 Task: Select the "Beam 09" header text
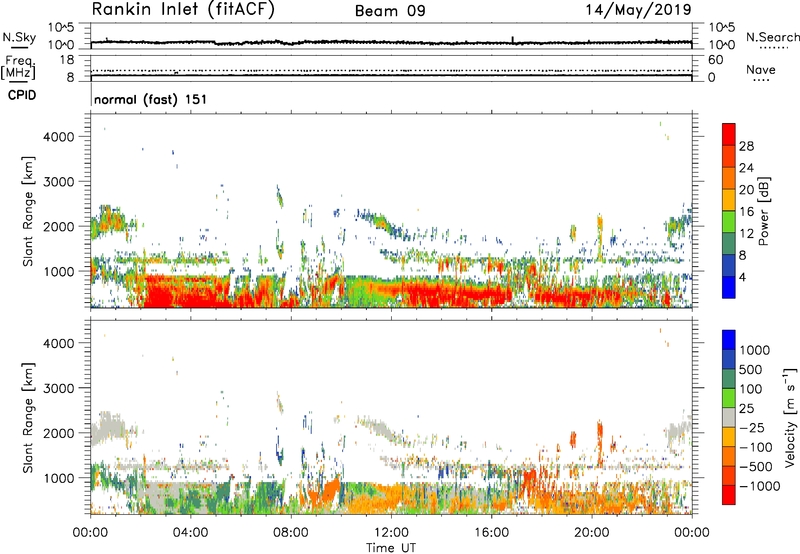tap(390, 11)
